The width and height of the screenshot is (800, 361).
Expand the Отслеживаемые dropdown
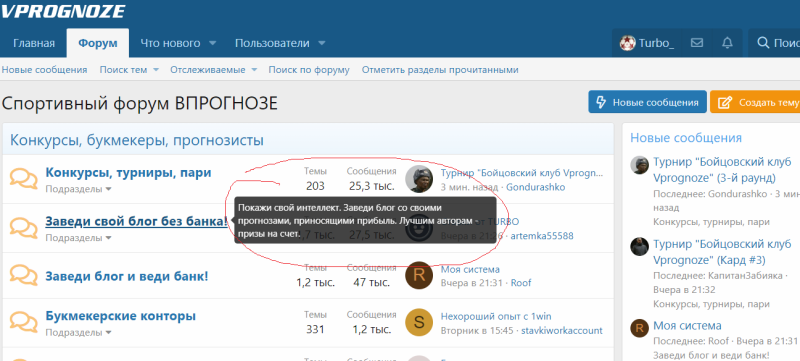click(254, 70)
